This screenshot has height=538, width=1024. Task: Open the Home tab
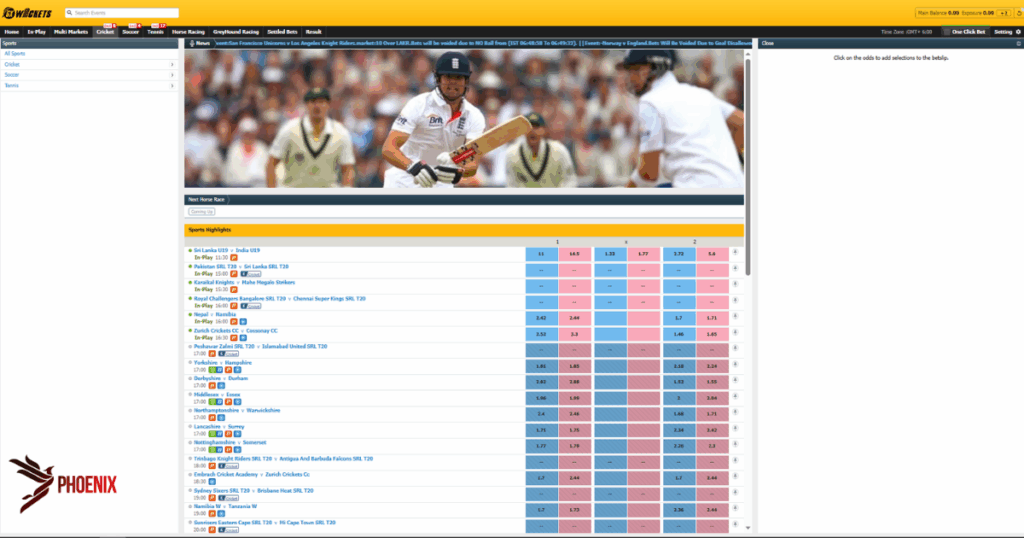coord(12,31)
